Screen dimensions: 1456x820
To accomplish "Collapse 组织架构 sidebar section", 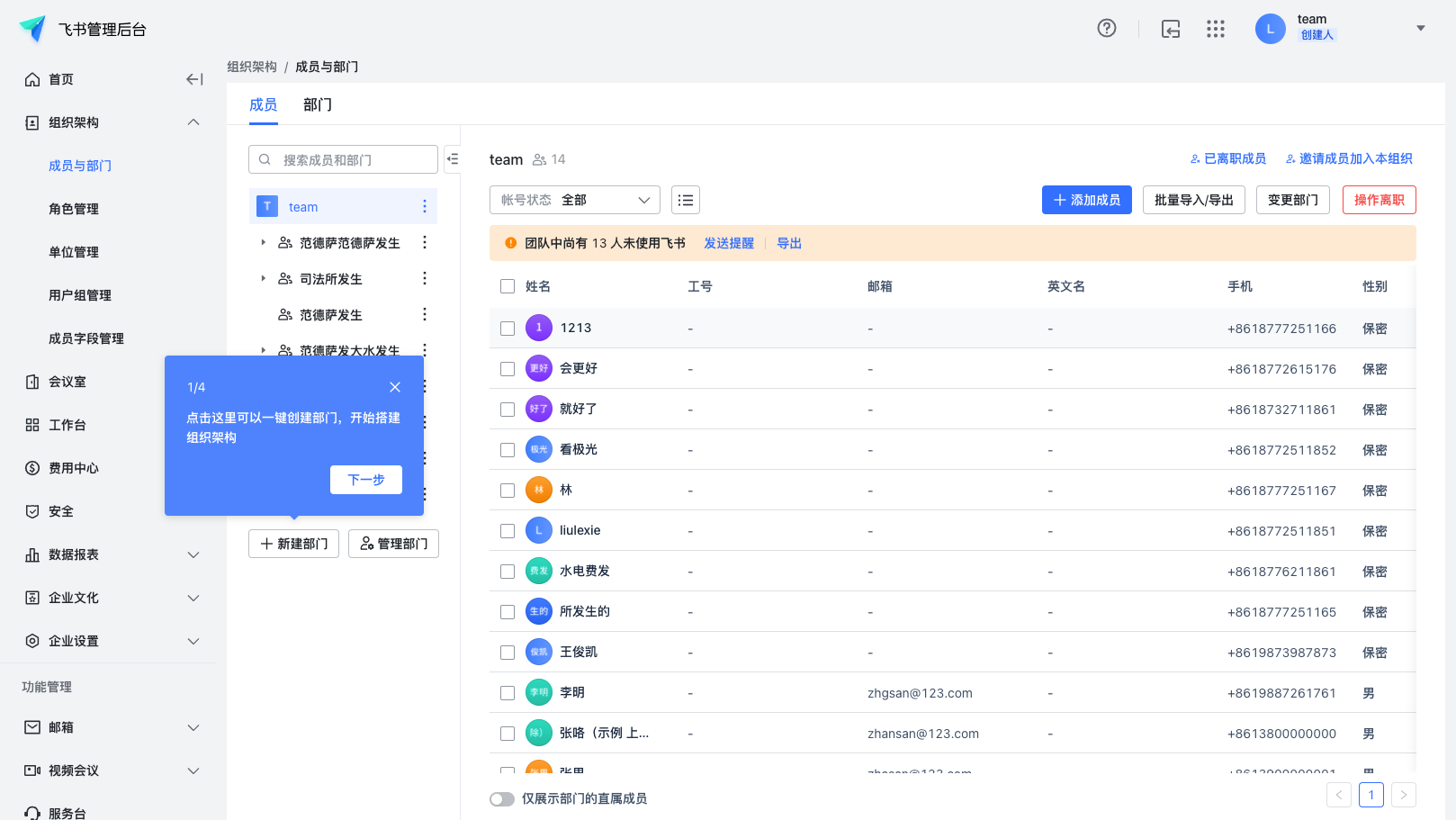I will [x=193, y=122].
